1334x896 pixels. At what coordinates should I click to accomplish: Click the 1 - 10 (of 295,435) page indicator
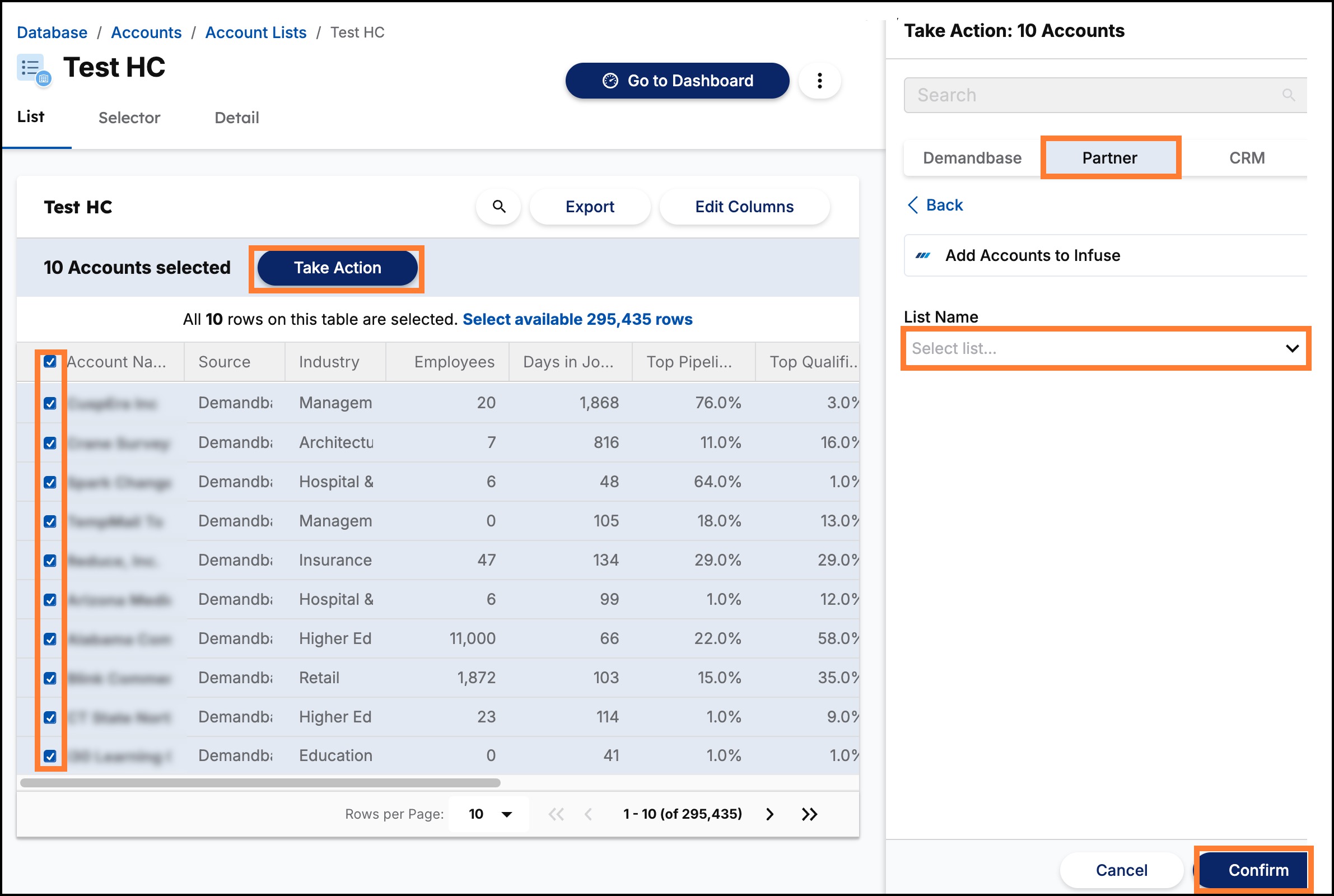pyautogui.click(x=682, y=814)
